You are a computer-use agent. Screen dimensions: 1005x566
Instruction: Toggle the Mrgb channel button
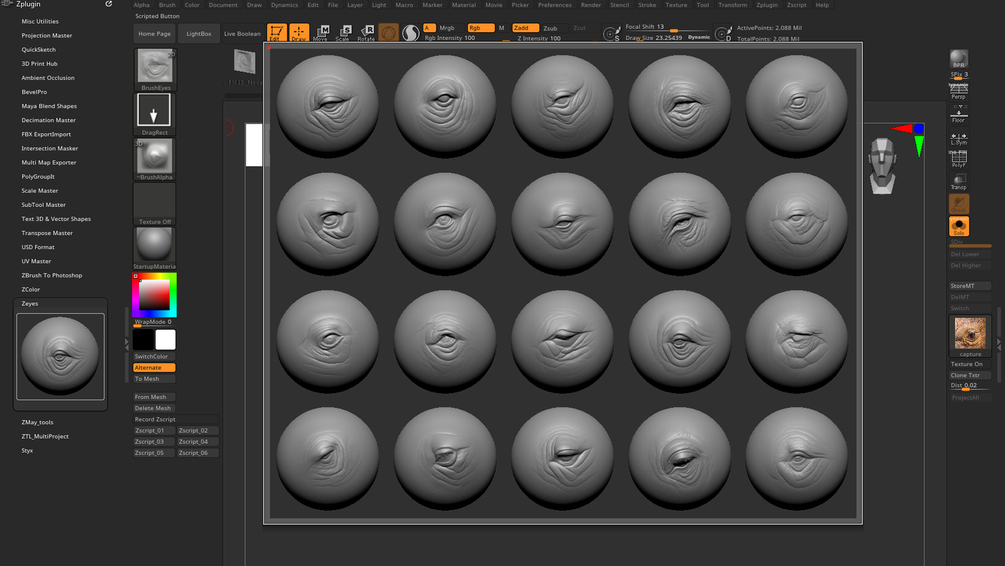(447, 28)
